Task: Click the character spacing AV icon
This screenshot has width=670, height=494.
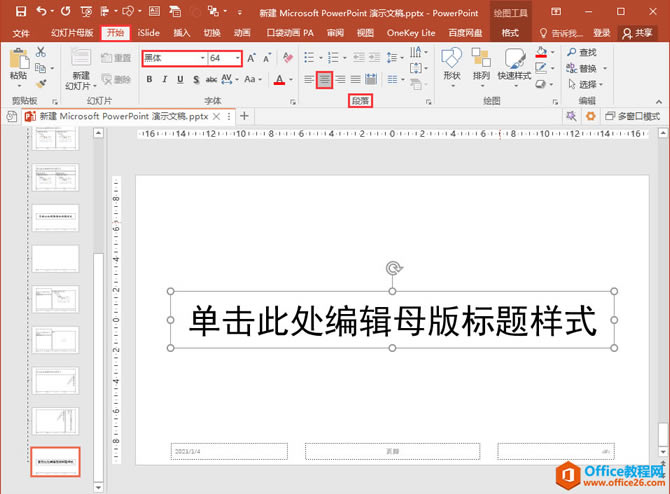Action: point(226,79)
